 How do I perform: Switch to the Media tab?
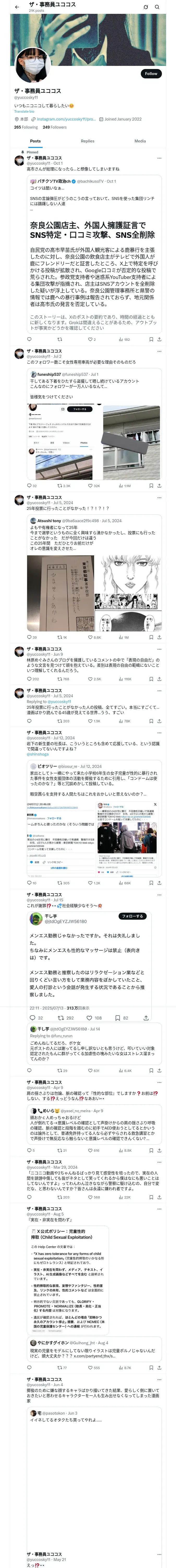click(x=140, y=141)
